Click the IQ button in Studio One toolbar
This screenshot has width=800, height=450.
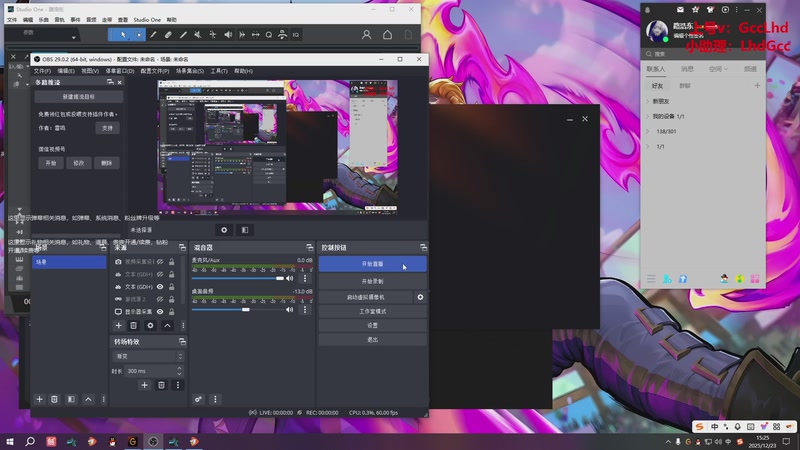coord(296,35)
